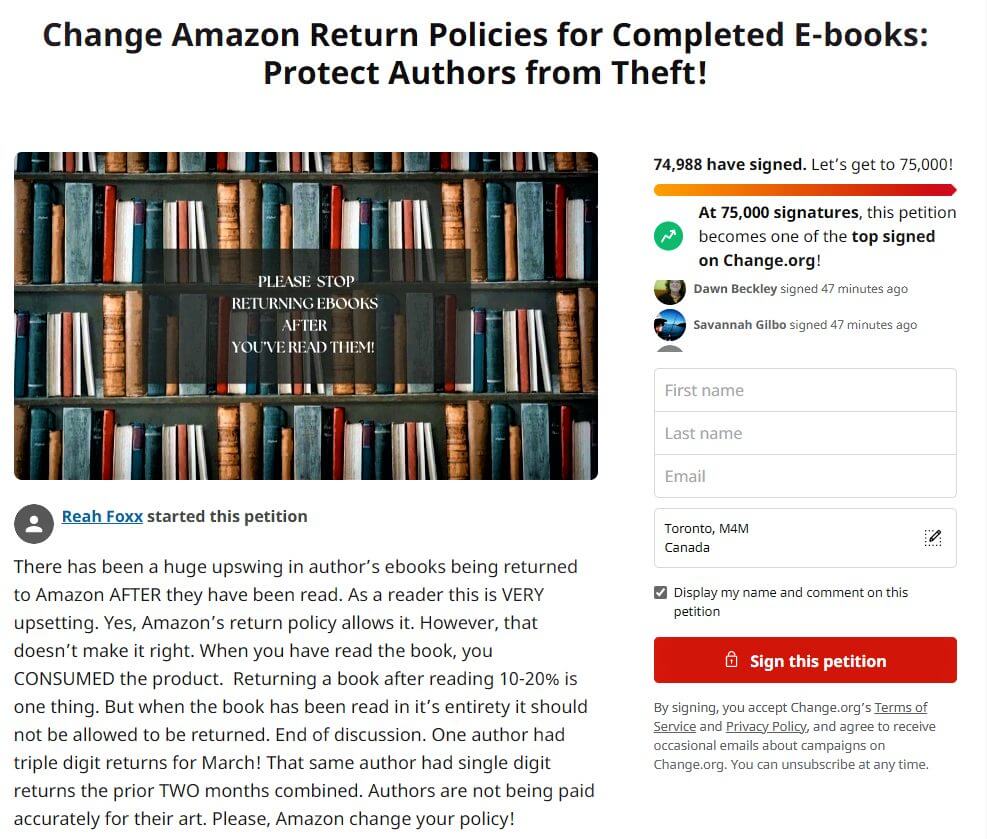This screenshot has width=987, height=839.
Task: Focus the Last name field
Action: [x=805, y=433]
